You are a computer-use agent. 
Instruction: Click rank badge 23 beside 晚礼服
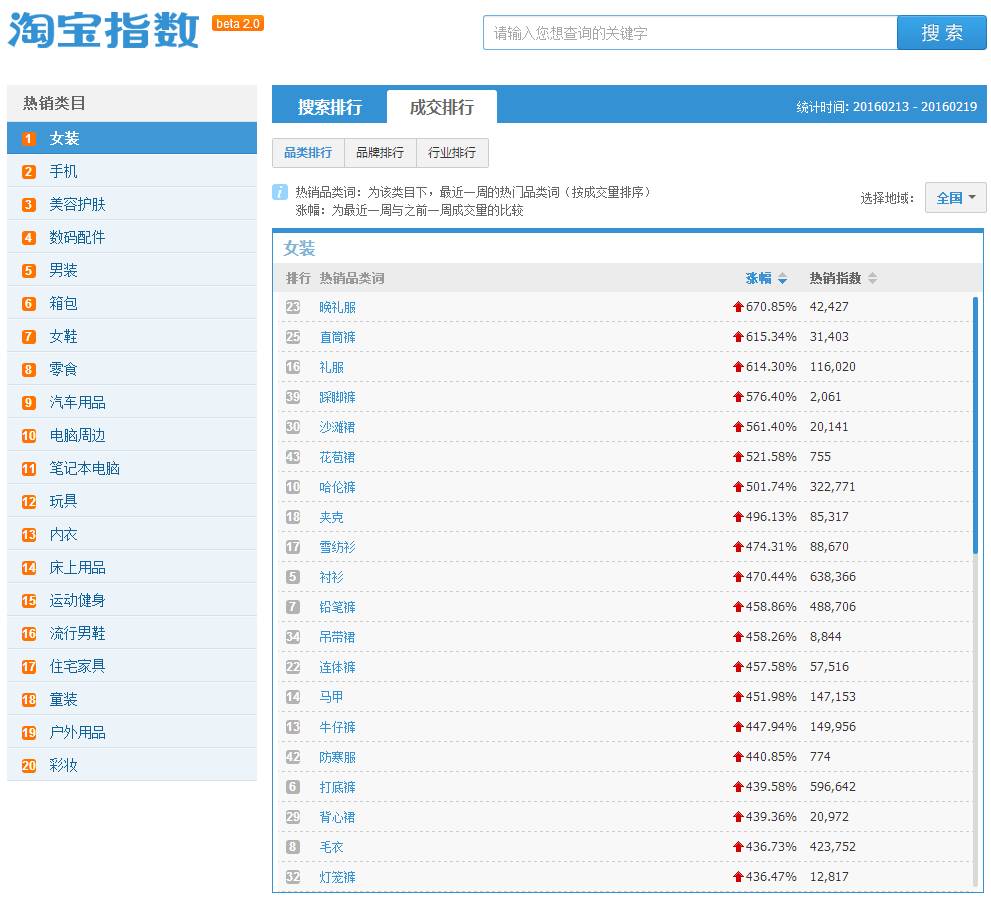tap(293, 307)
